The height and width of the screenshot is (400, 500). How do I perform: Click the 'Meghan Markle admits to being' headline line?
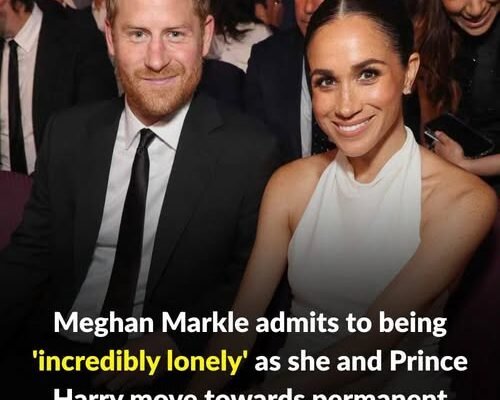tap(250, 324)
